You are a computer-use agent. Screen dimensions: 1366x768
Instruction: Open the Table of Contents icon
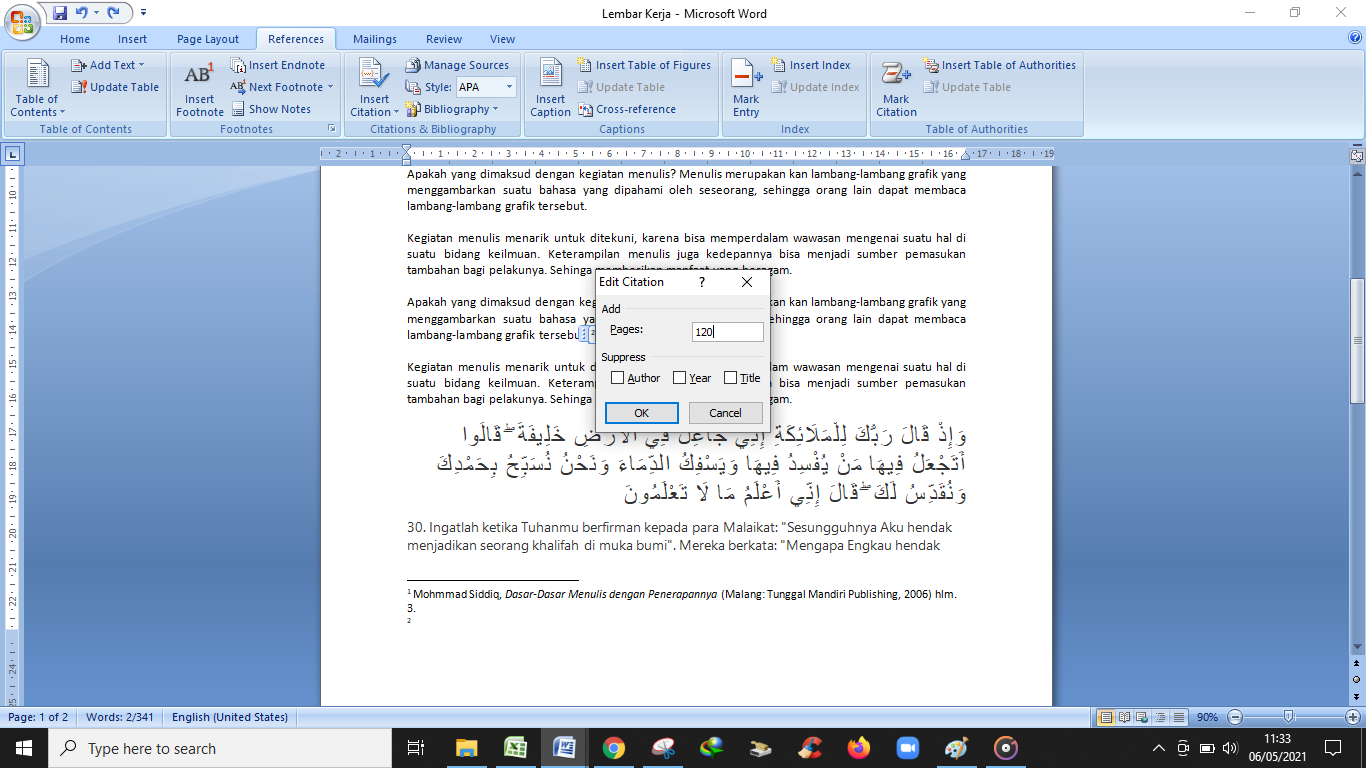click(37, 76)
